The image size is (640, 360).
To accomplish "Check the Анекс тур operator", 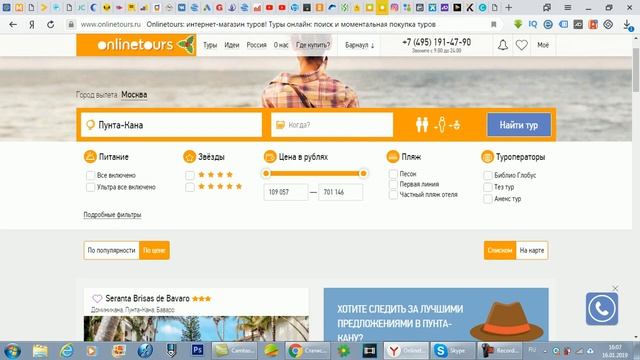I will (x=488, y=199).
